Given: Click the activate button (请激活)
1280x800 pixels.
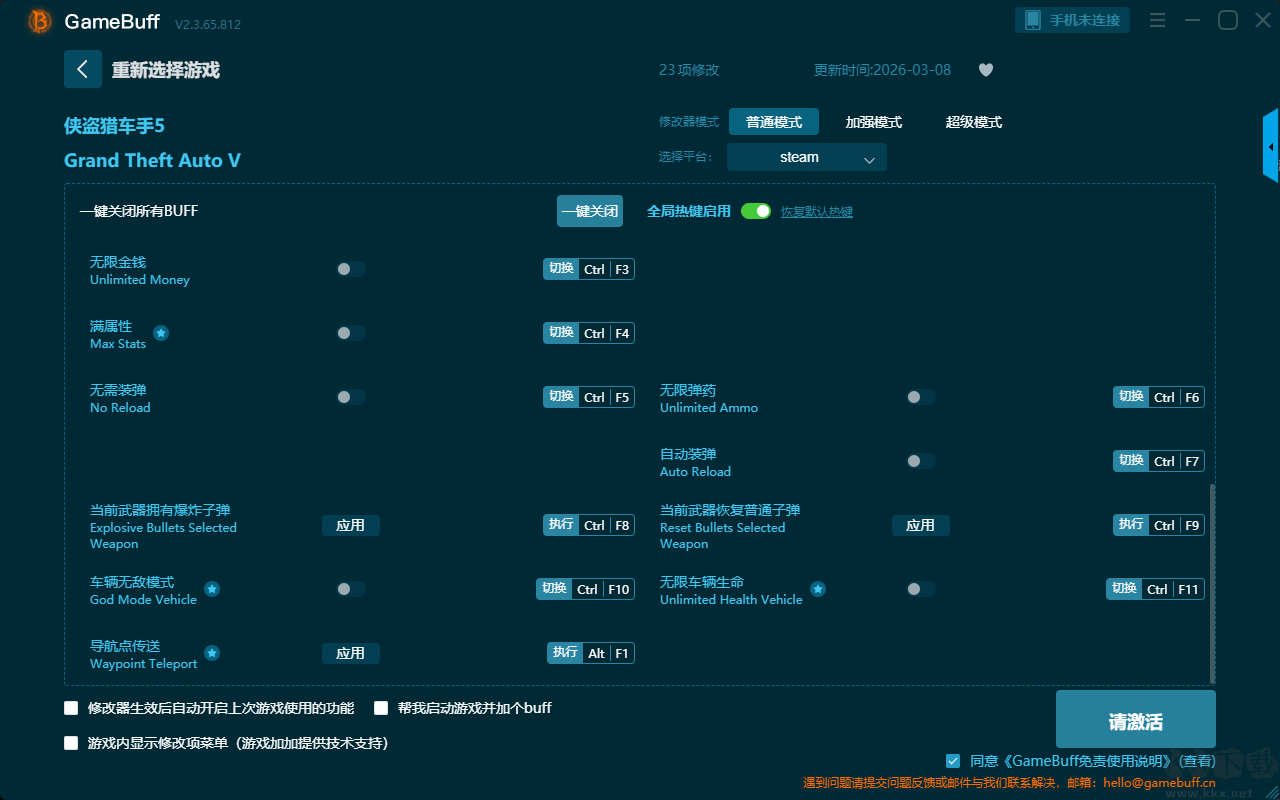Looking at the screenshot, I should (x=1136, y=720).
